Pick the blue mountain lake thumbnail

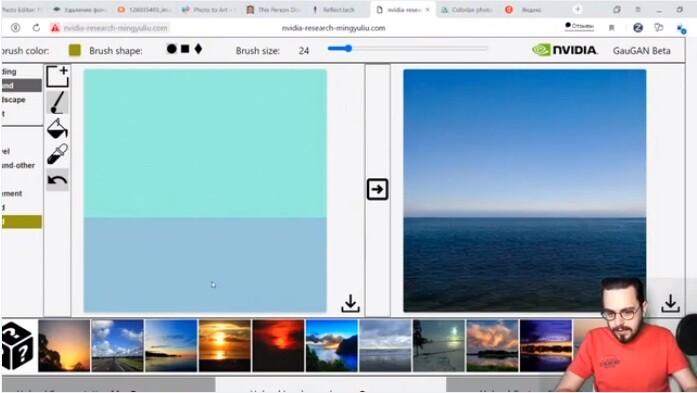332,345
